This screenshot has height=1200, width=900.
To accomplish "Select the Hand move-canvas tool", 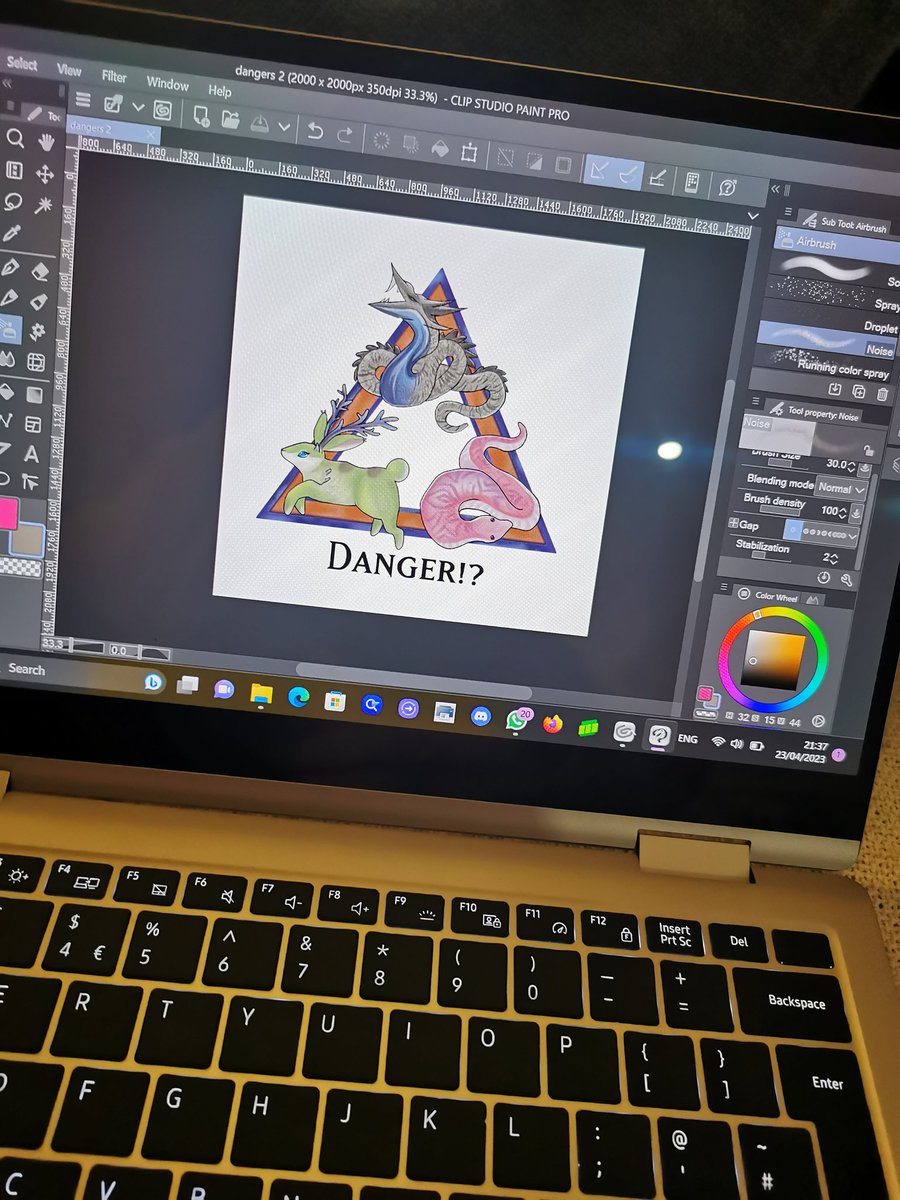I will coord(46,141).
